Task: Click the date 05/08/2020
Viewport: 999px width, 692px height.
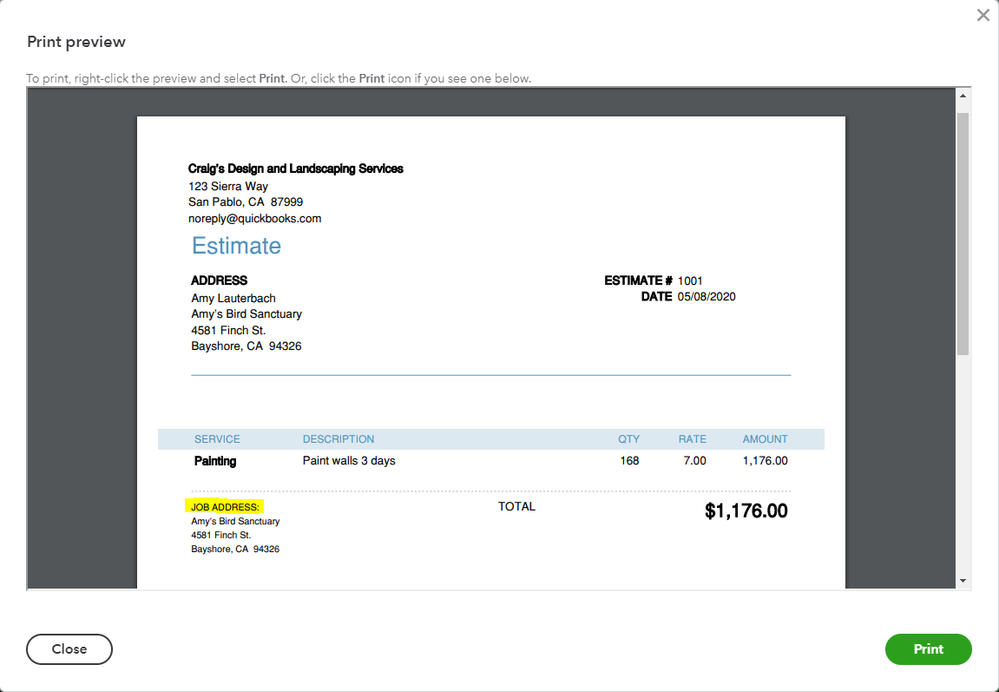Action: coord(707,297)
